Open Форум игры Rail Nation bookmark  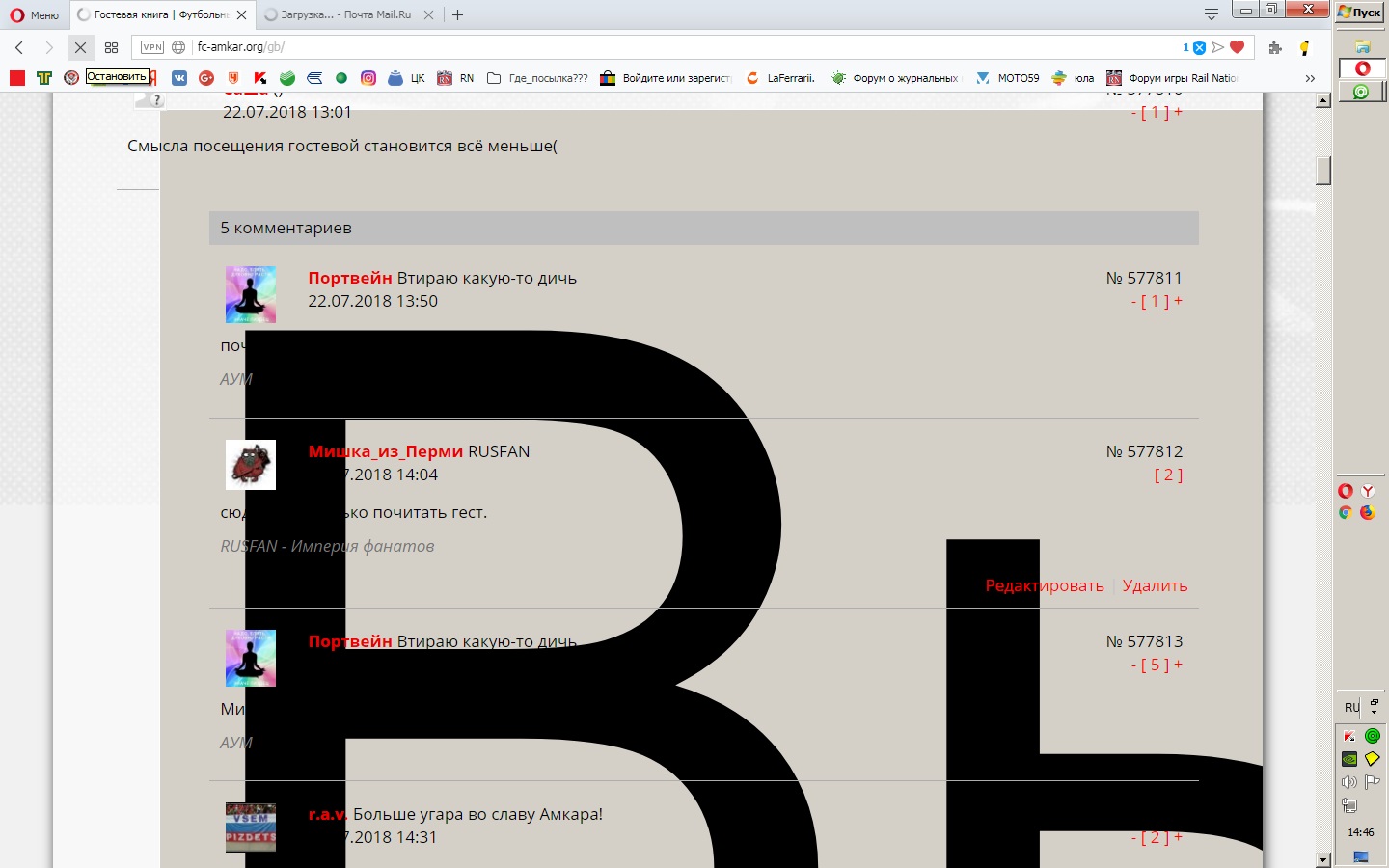[x=1172, y=78]
